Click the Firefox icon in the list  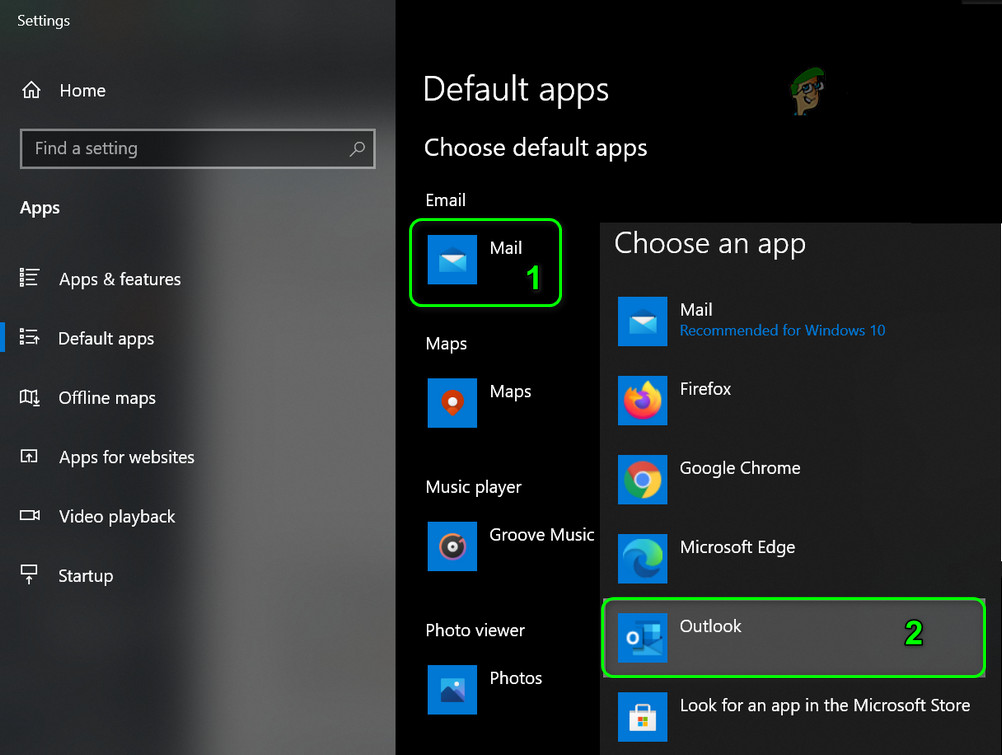tap(643, 400)
